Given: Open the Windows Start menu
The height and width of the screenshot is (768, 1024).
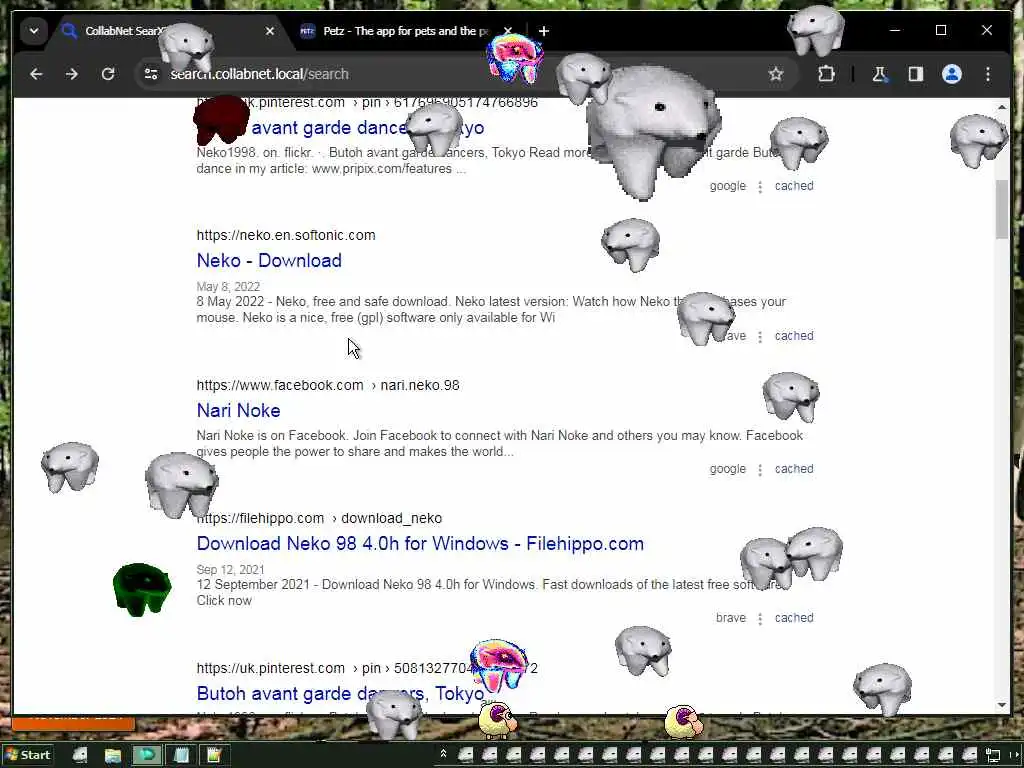Looking at the screenshot, I should pos(27,755).
